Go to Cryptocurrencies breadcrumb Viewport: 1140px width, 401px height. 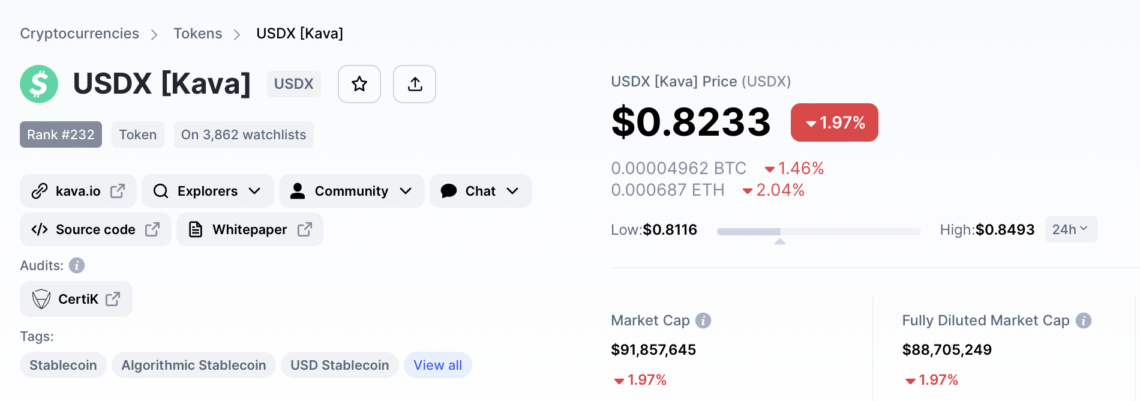pyautogui.click(x=79, y=33)
